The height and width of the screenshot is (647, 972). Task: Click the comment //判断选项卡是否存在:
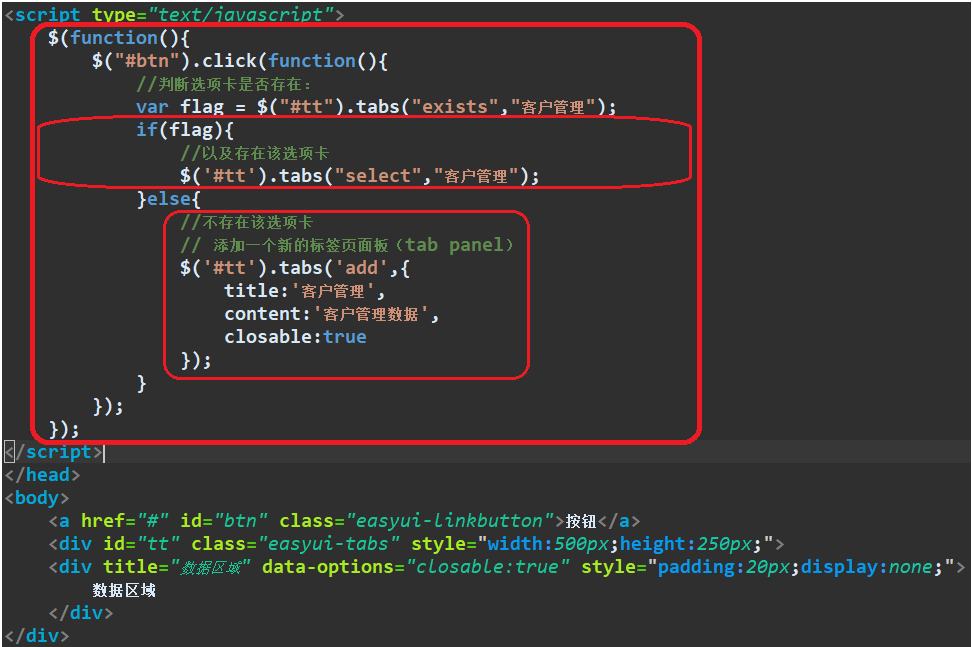coord(223,84)
